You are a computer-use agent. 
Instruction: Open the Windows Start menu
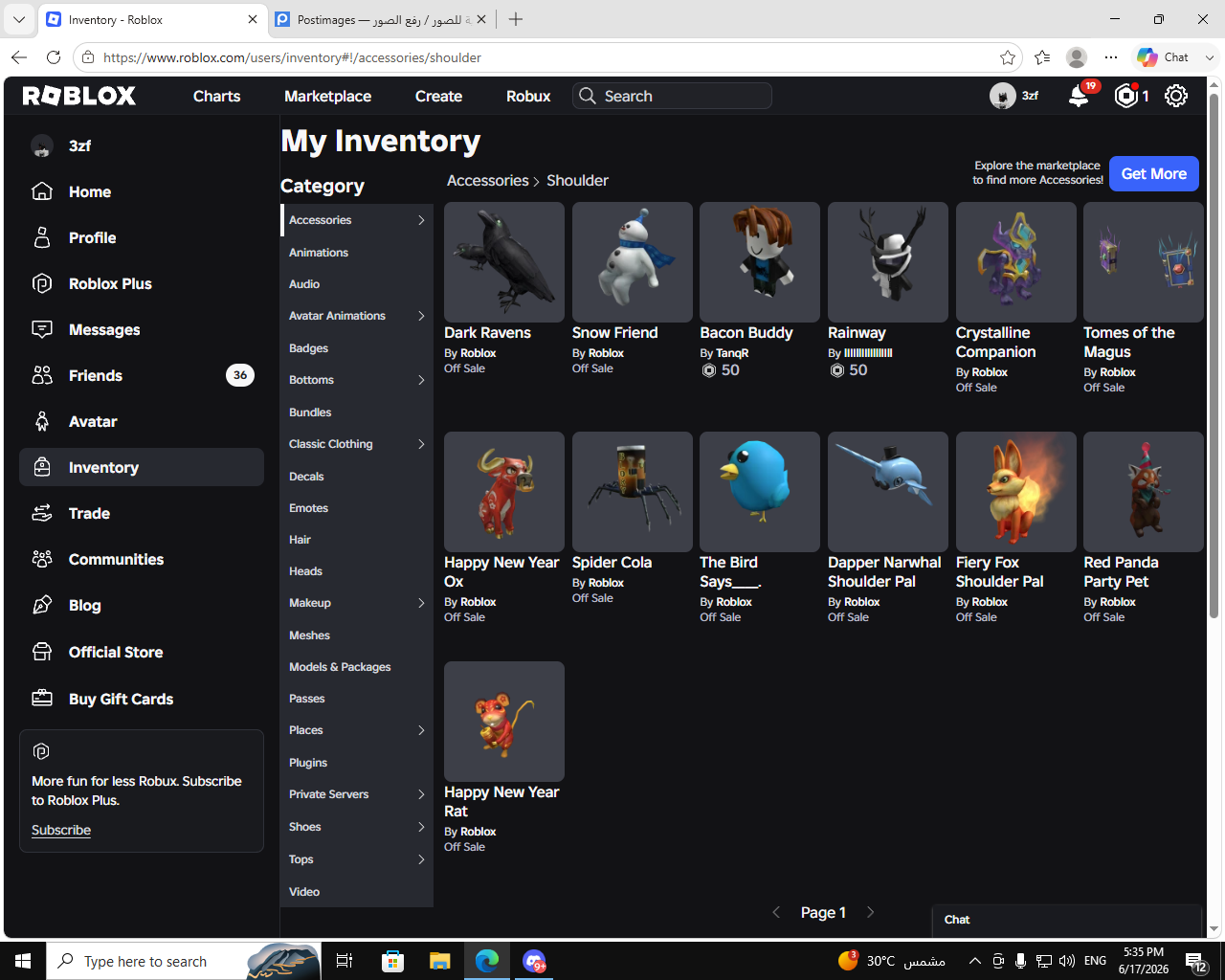tap(23, 961)
